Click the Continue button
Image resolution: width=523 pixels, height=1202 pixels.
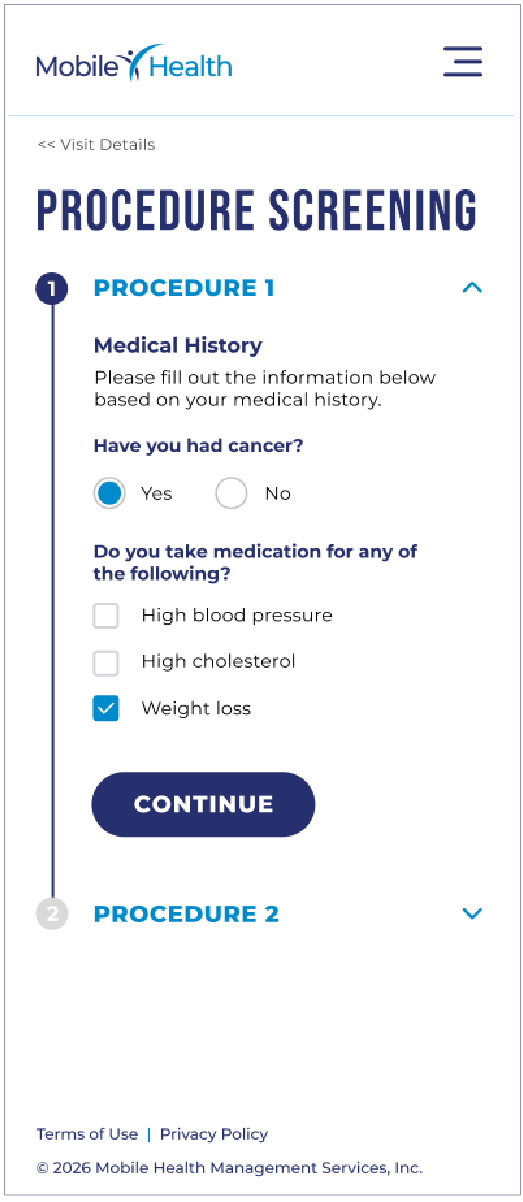point(203,804)
